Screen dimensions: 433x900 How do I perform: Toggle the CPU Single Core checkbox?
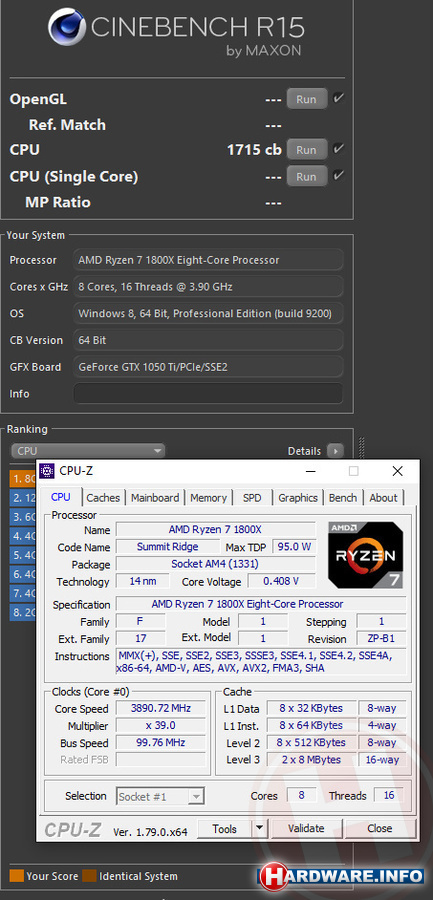coord(338,175)
